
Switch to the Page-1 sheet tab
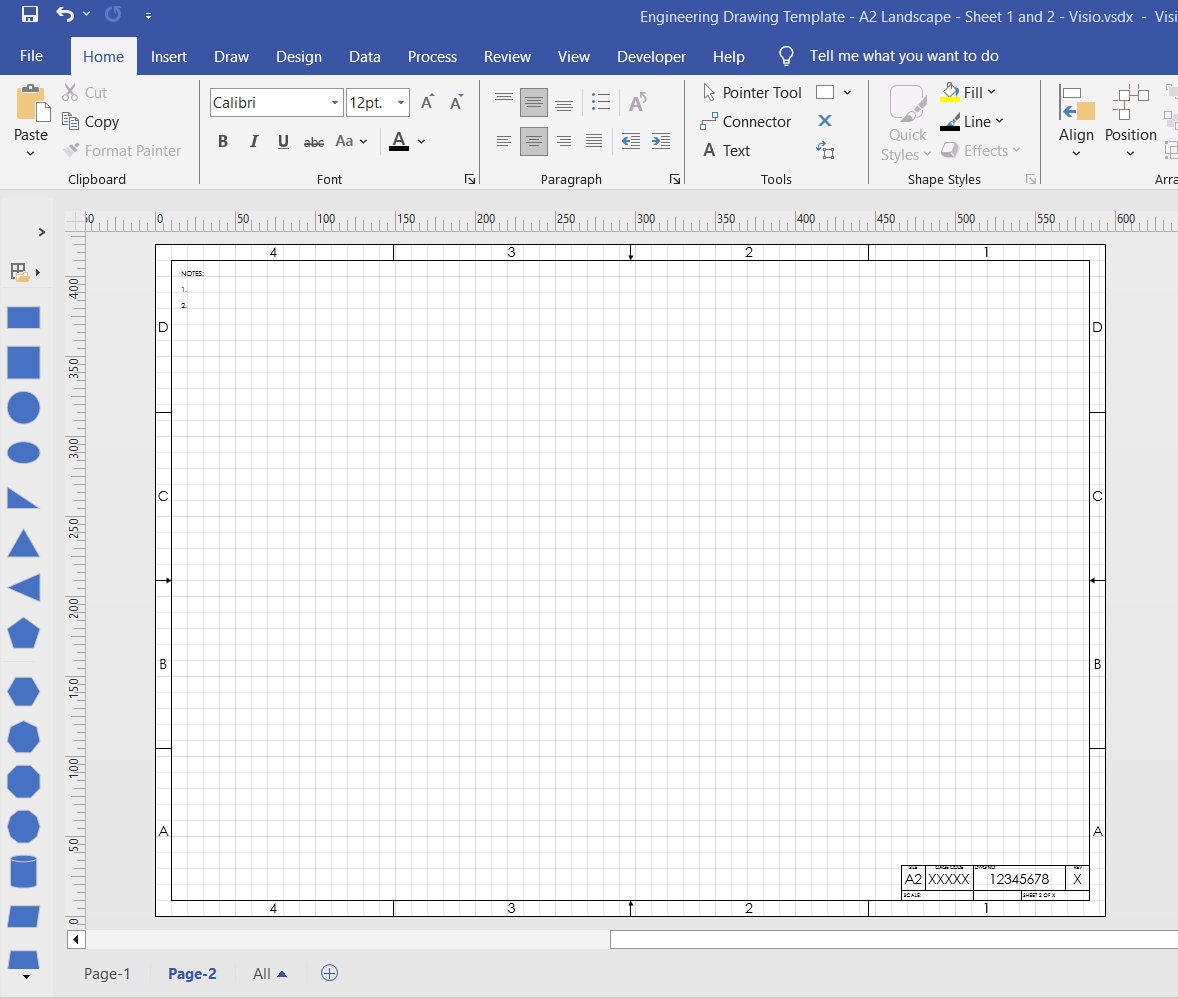click(106, 972)
